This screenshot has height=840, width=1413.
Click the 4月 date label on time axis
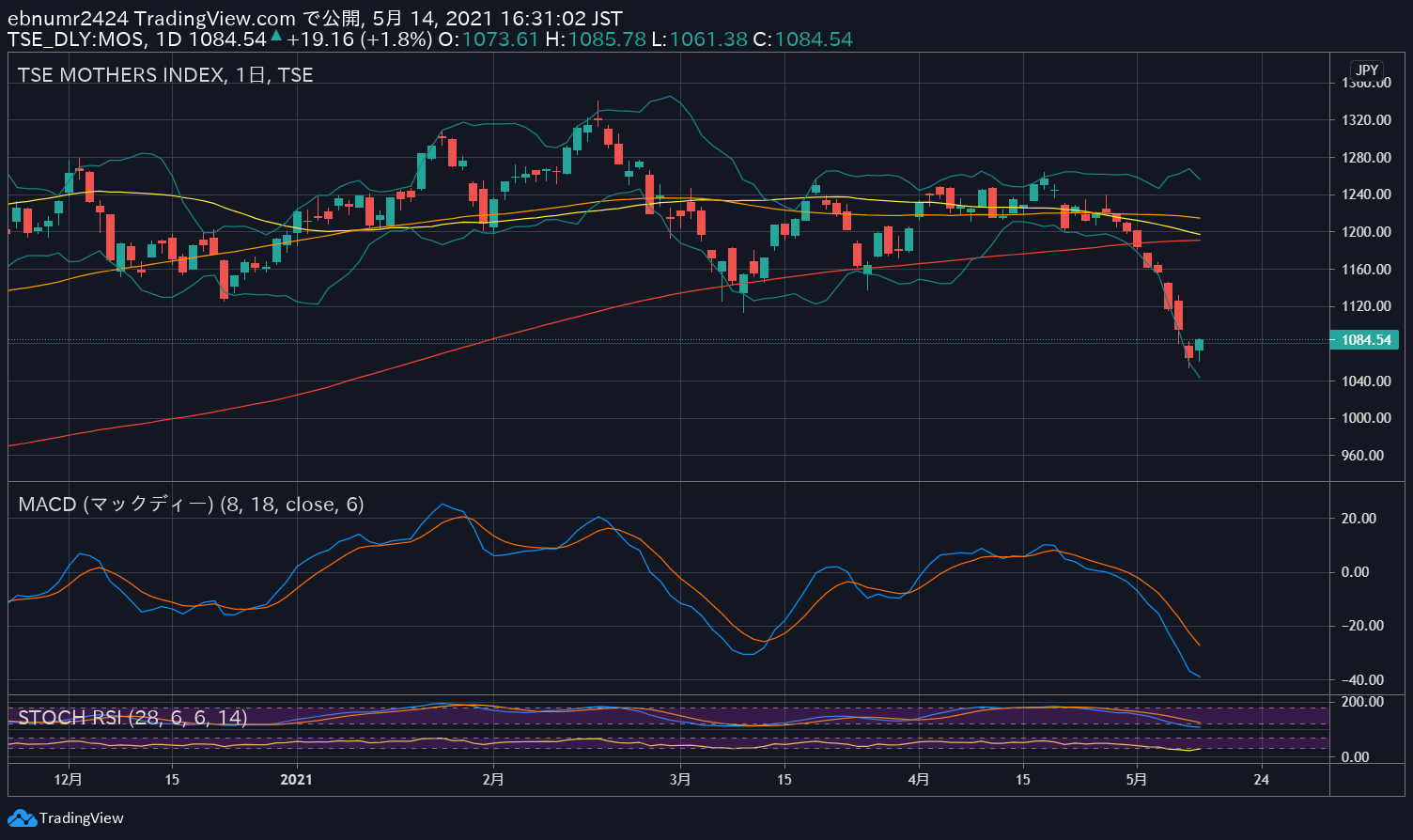(921, 779)
